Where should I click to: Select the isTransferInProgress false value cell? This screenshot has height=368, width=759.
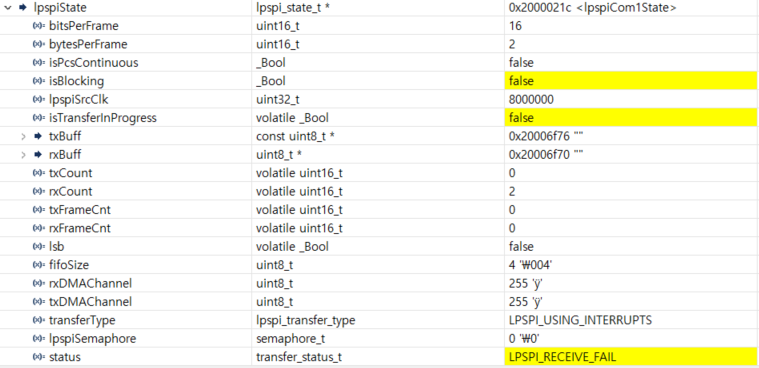(x=630, y=118)
